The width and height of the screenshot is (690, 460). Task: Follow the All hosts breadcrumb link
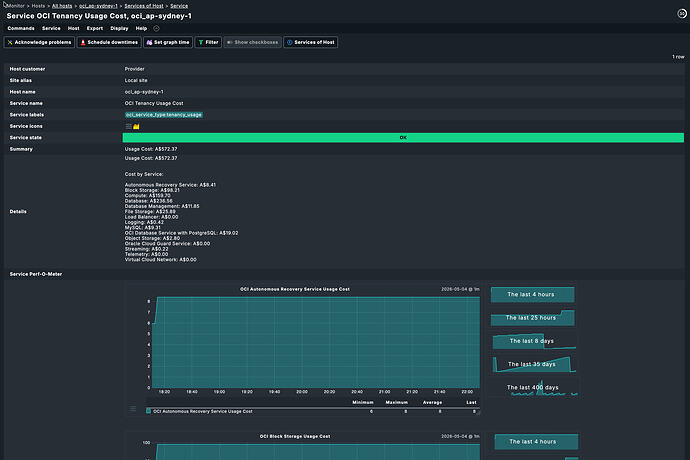pos(62,6)
